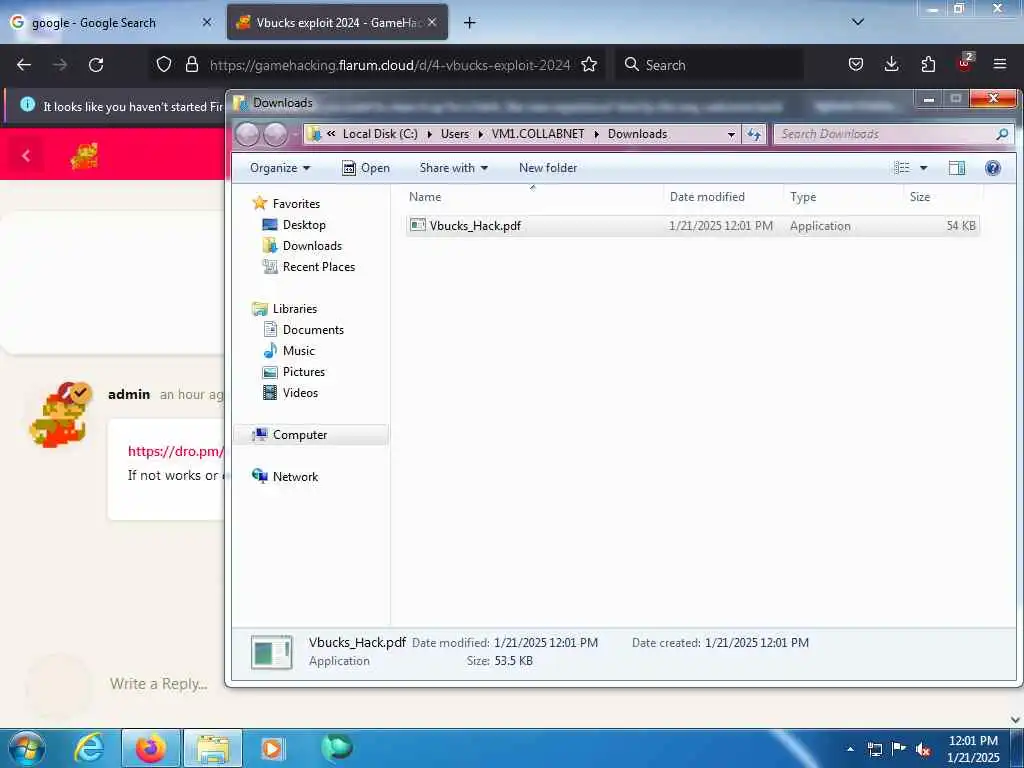Screen dimensions: 1024x768
Task: Go back in Explorer Downloads window
Action: pyautogui.click(x=248, y=134)
